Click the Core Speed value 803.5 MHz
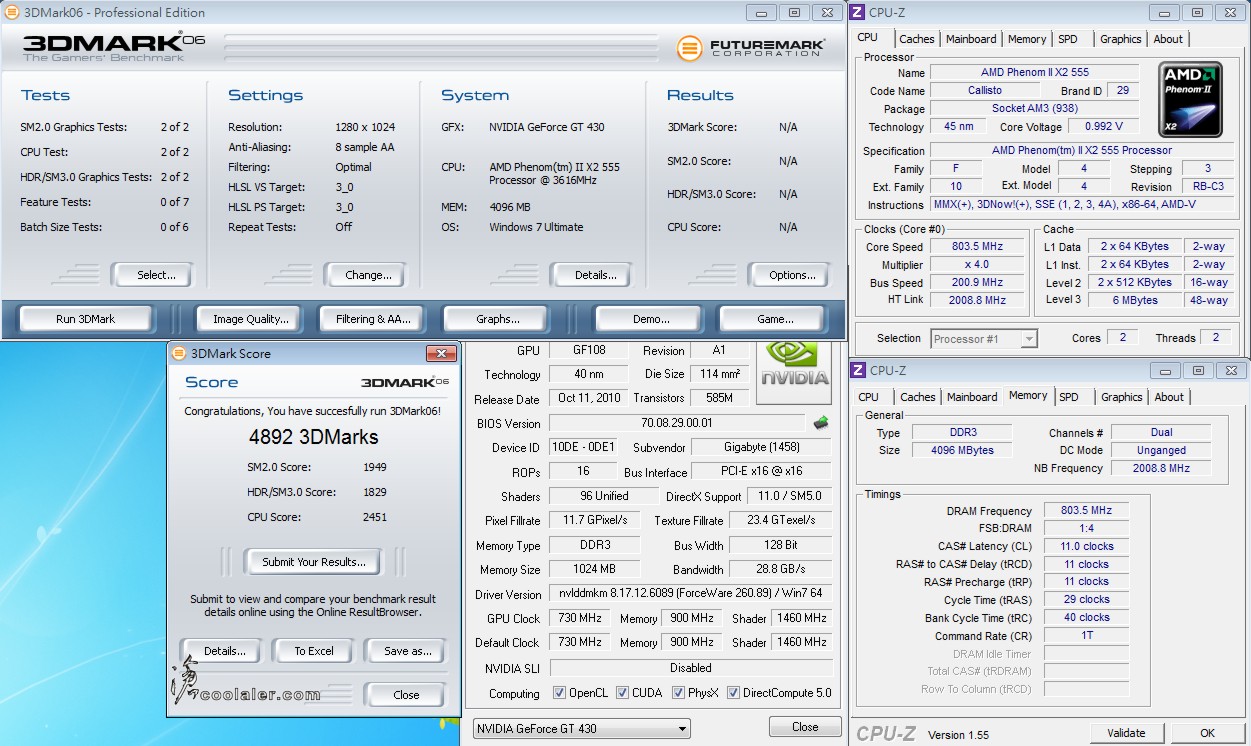The width and height of the screenshot is (1251, 746). [977, 247]
